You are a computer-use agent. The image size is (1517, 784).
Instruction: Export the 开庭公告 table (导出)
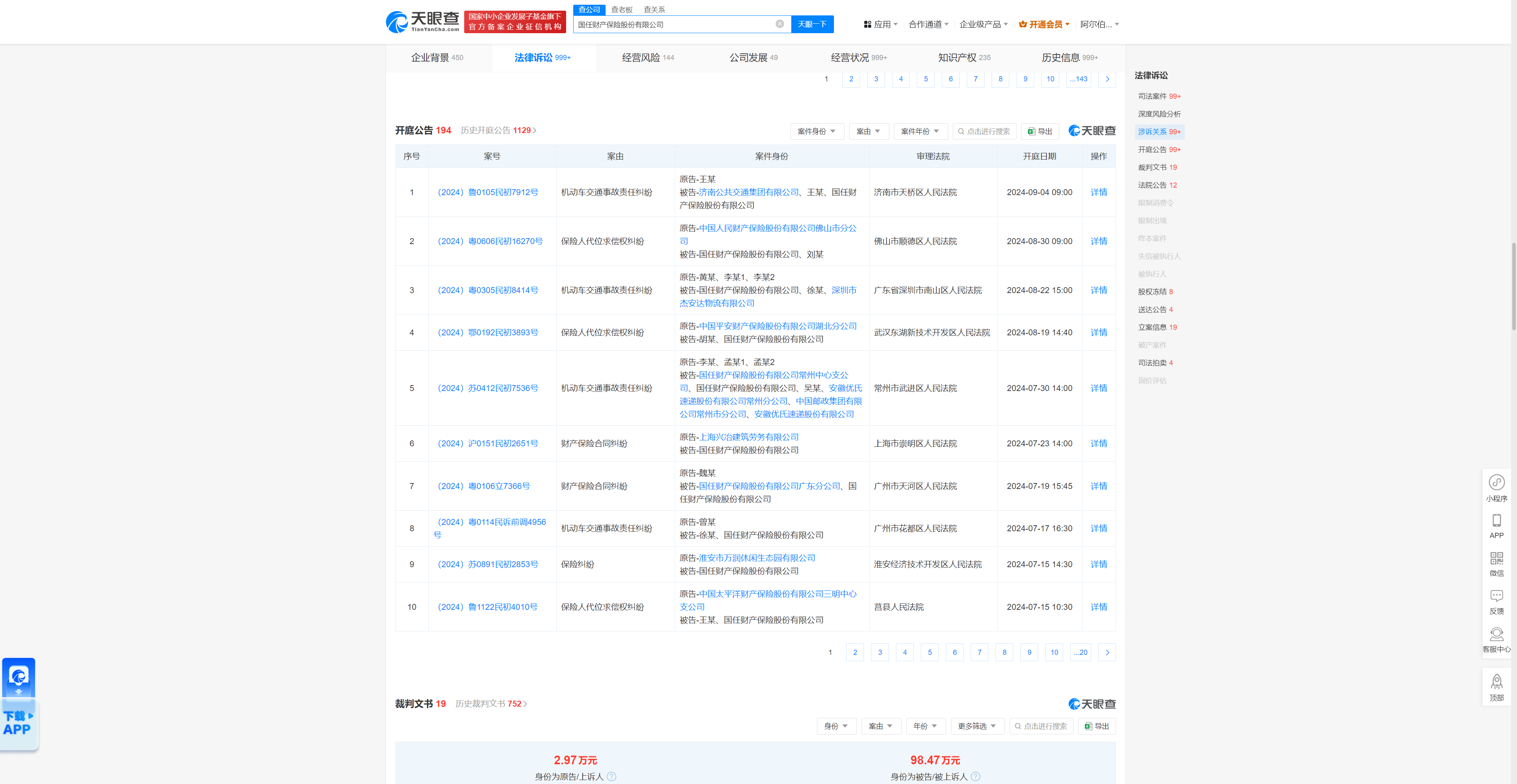[1040, 131]
